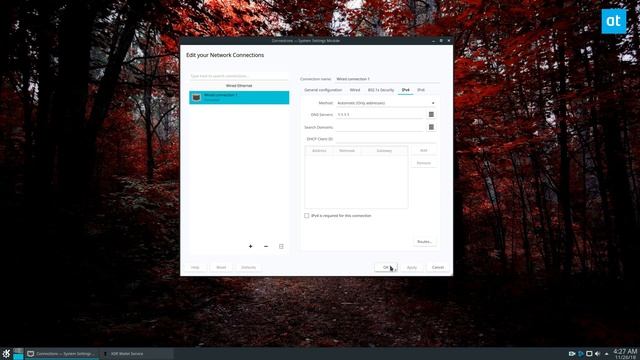
Task: Open the Method dropdown
Action: [x=385, y=103]
